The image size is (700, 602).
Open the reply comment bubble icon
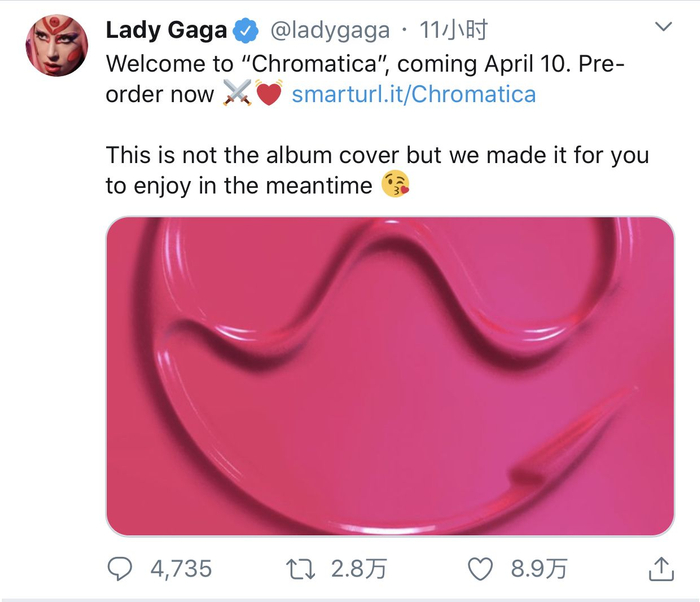tap(120, 569)
